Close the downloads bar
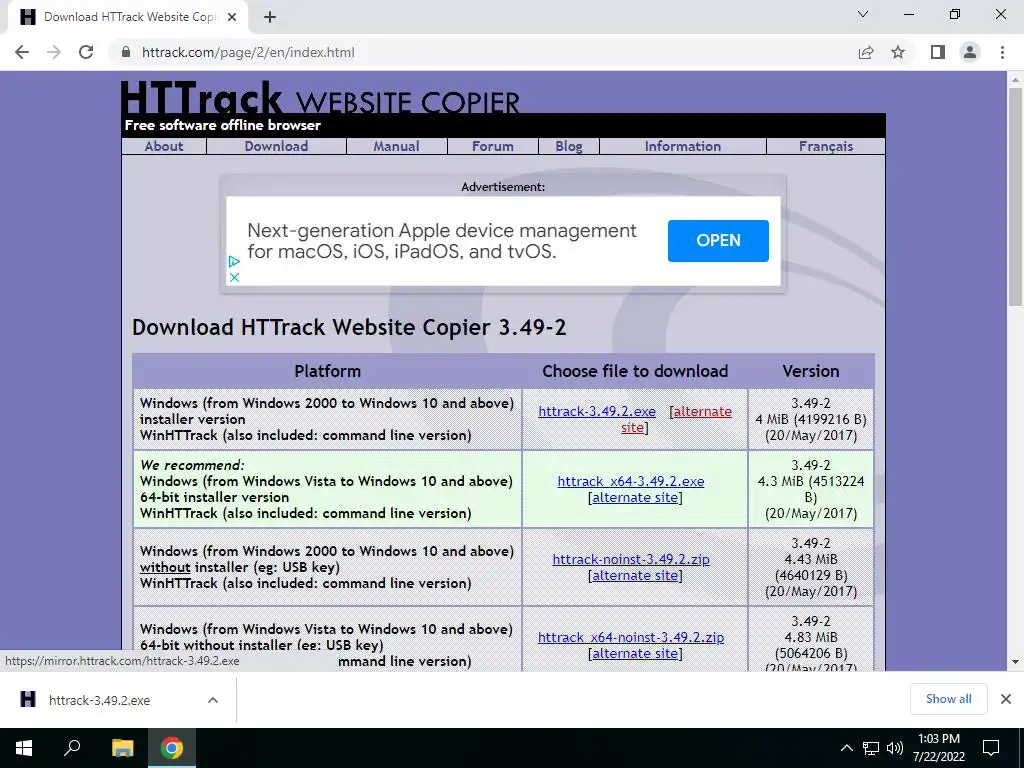 (x=1006, y=699)
